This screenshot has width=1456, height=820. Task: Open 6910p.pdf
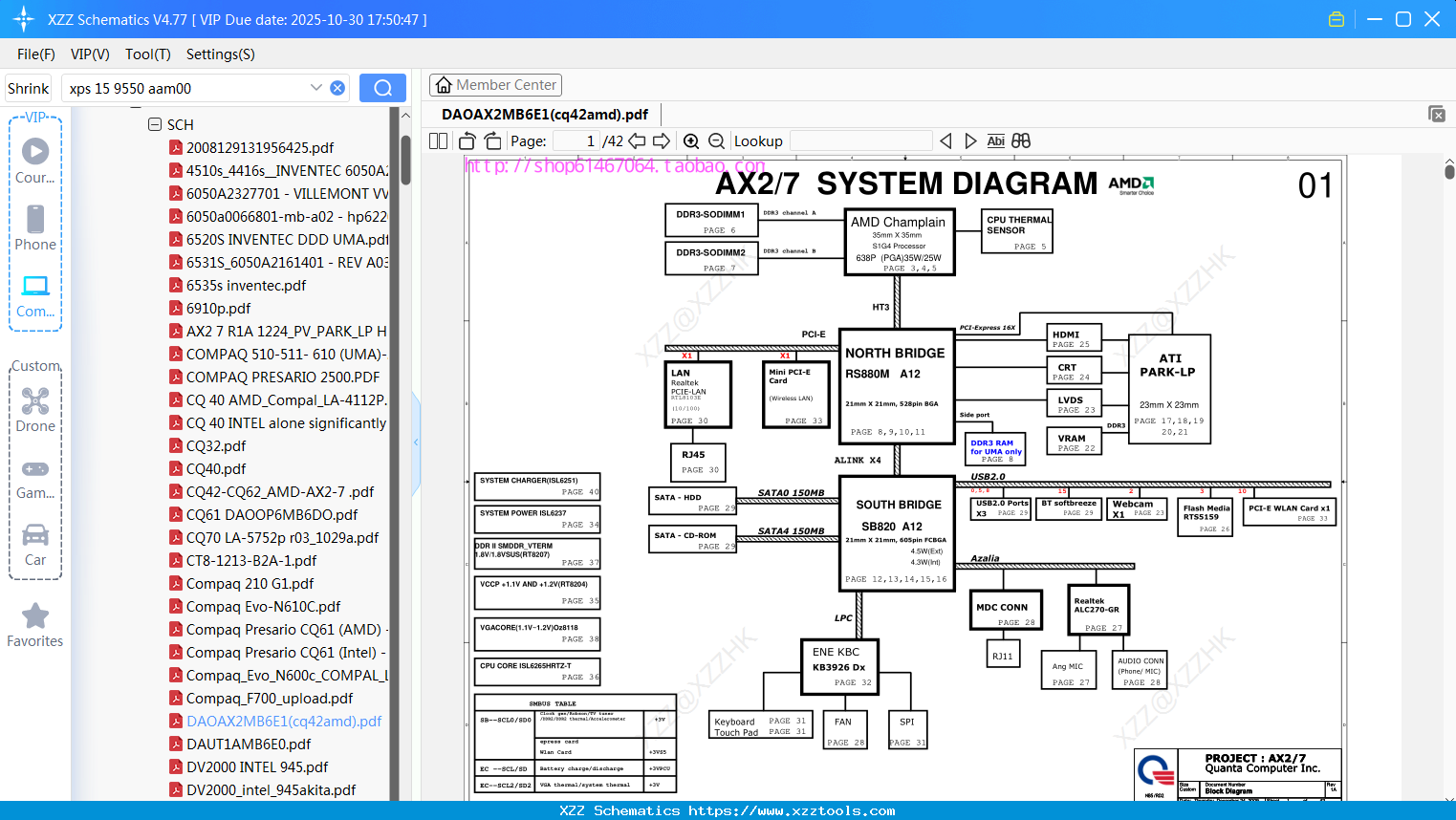coord(218,308)
